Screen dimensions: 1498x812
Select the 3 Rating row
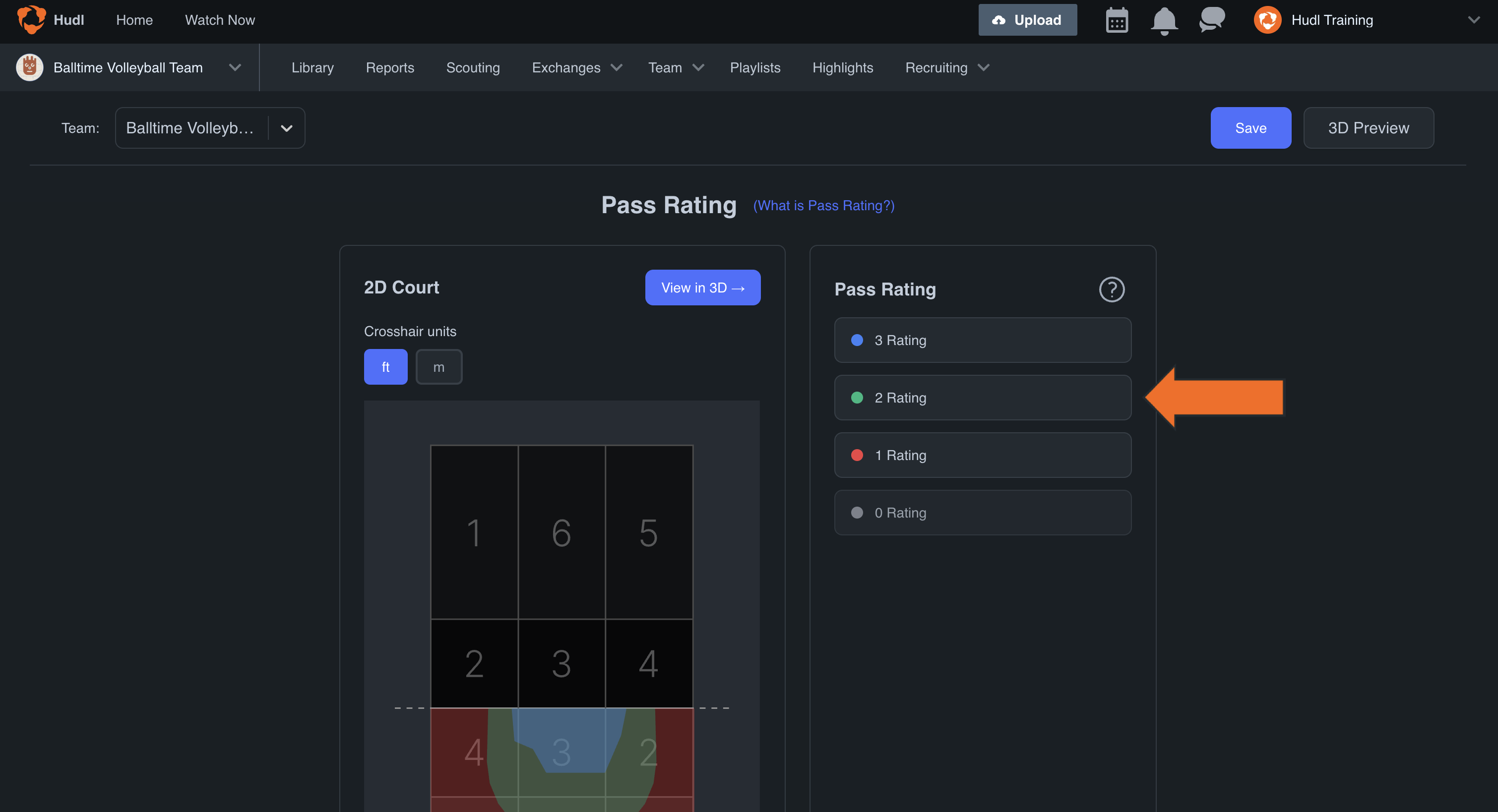(982, 340)
